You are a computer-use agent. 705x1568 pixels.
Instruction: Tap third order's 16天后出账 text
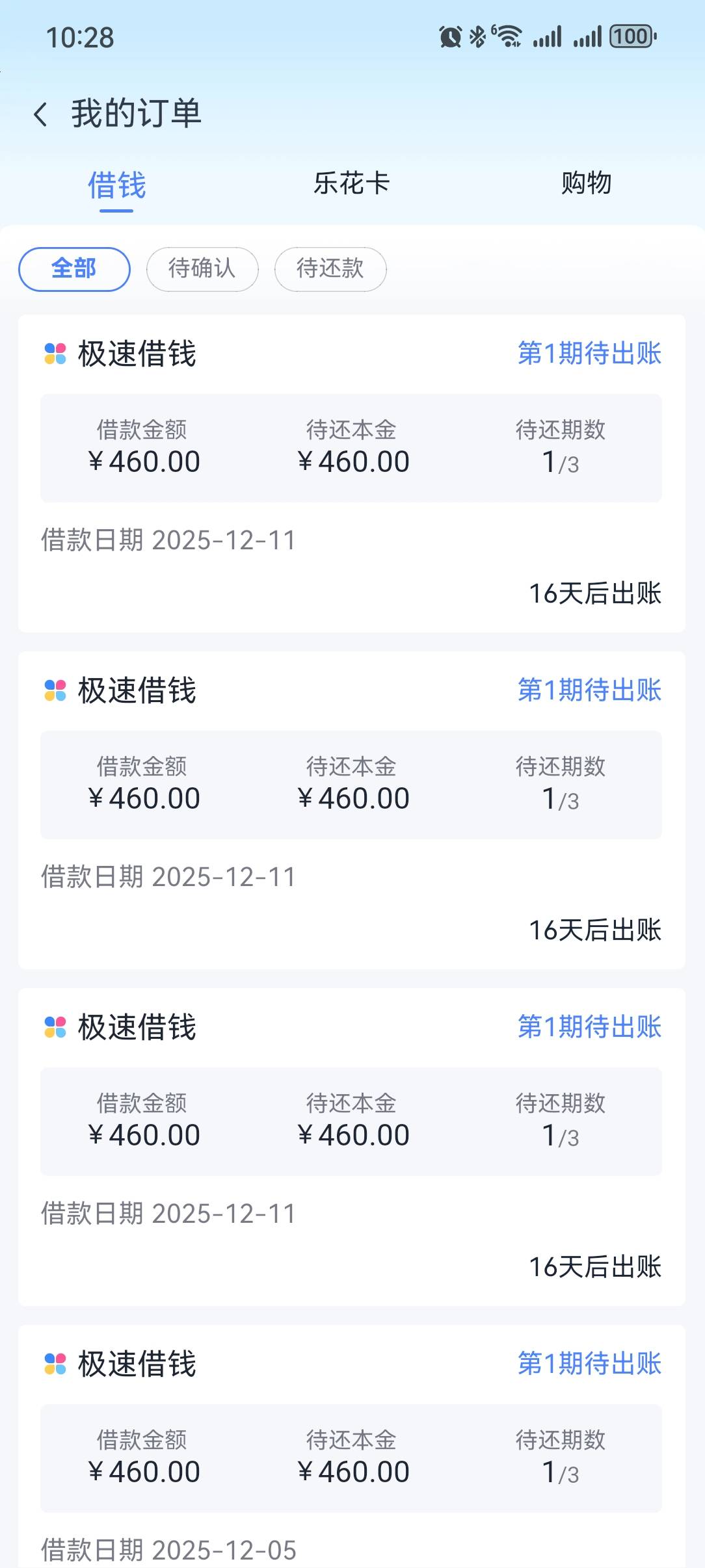point(594,1267)
